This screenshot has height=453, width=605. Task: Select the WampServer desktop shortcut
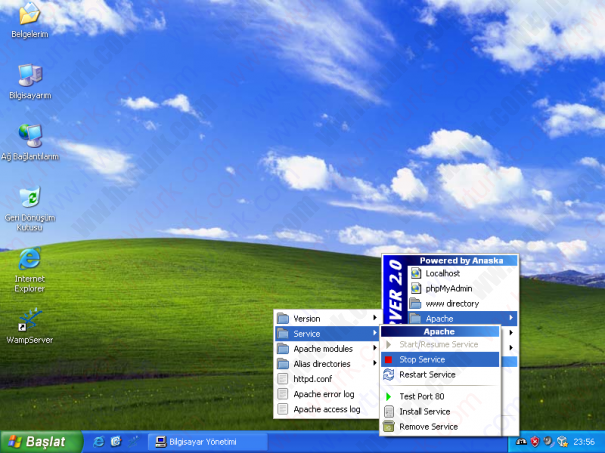(x=30, y=326)
